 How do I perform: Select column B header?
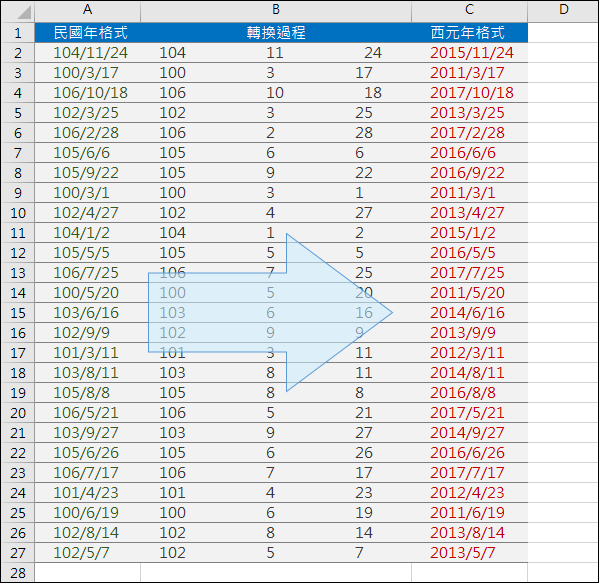[276, 11]
